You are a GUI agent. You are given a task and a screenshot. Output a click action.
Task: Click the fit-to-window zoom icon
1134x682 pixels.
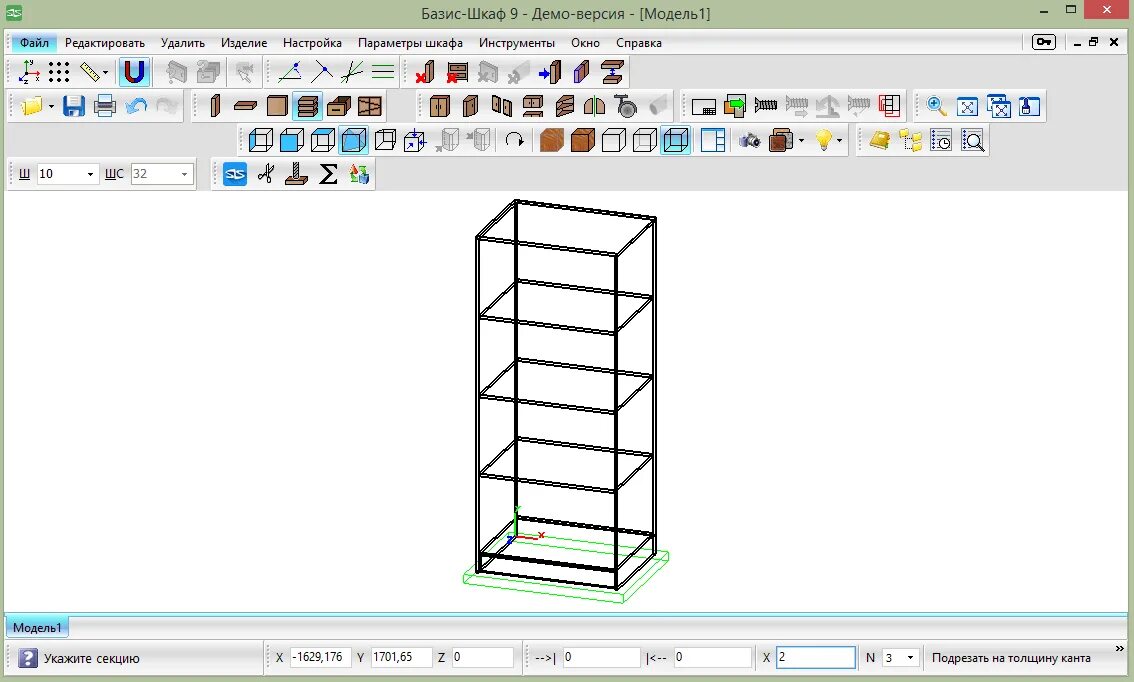click(x=967, y=106)
